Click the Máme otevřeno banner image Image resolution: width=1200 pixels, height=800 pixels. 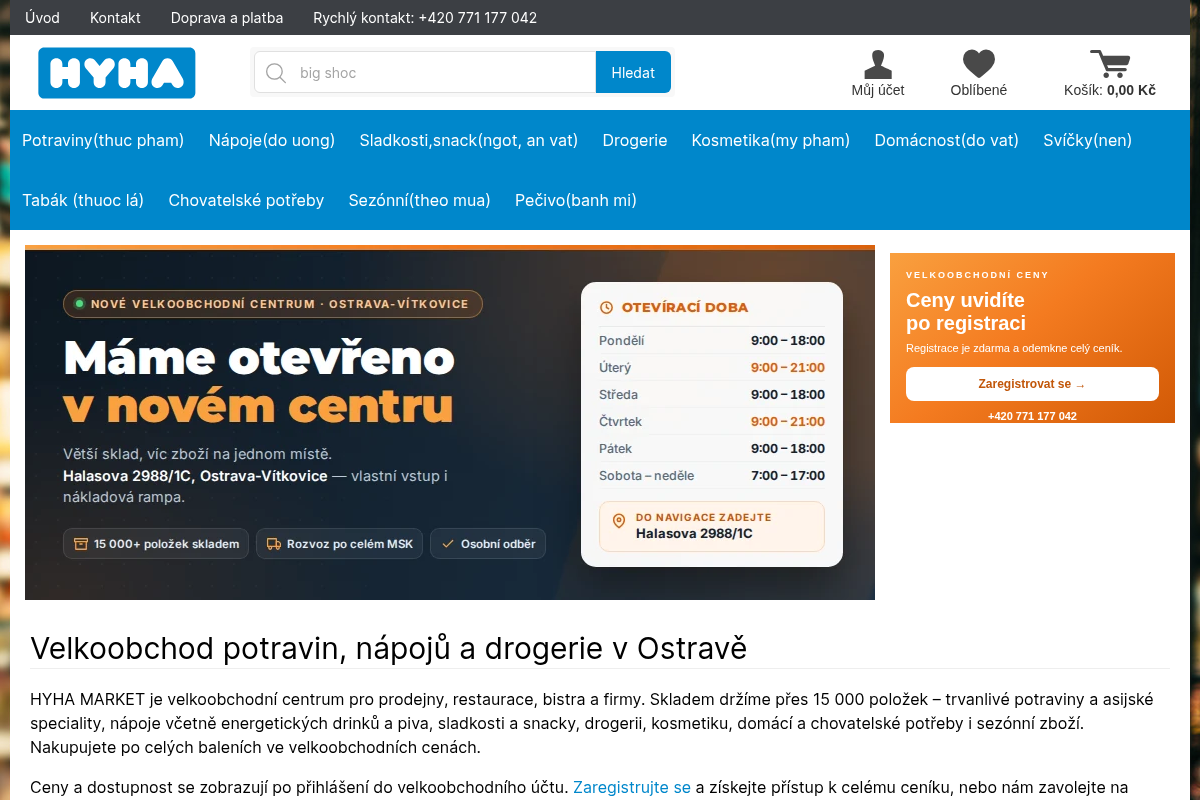pyautogui.click(x=450, y=423)
